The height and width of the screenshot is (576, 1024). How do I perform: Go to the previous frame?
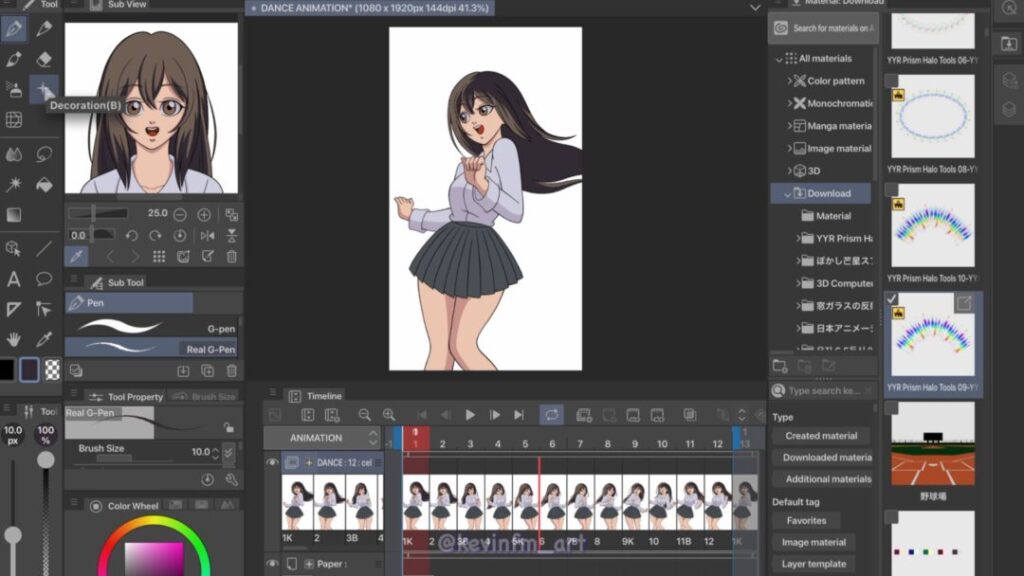[x=446, y=415]
